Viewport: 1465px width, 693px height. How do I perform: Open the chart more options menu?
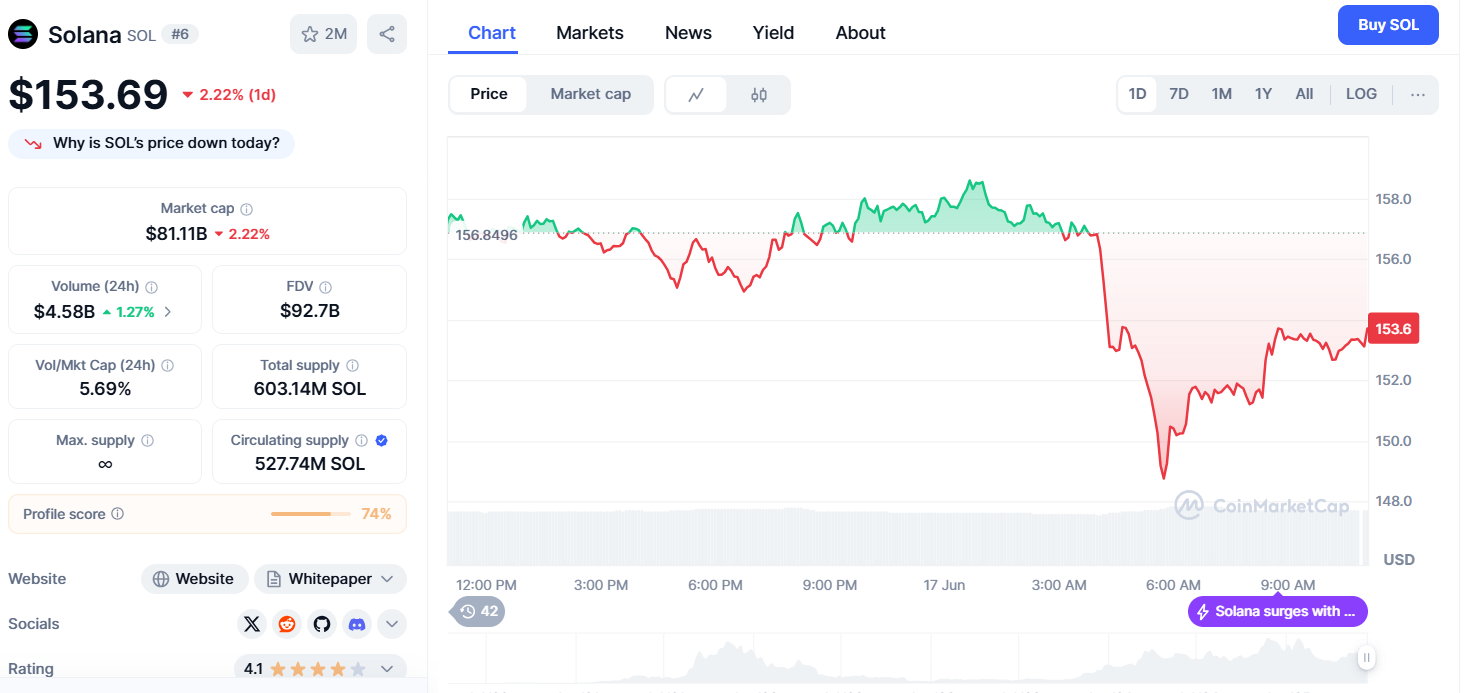(1417, 94)
